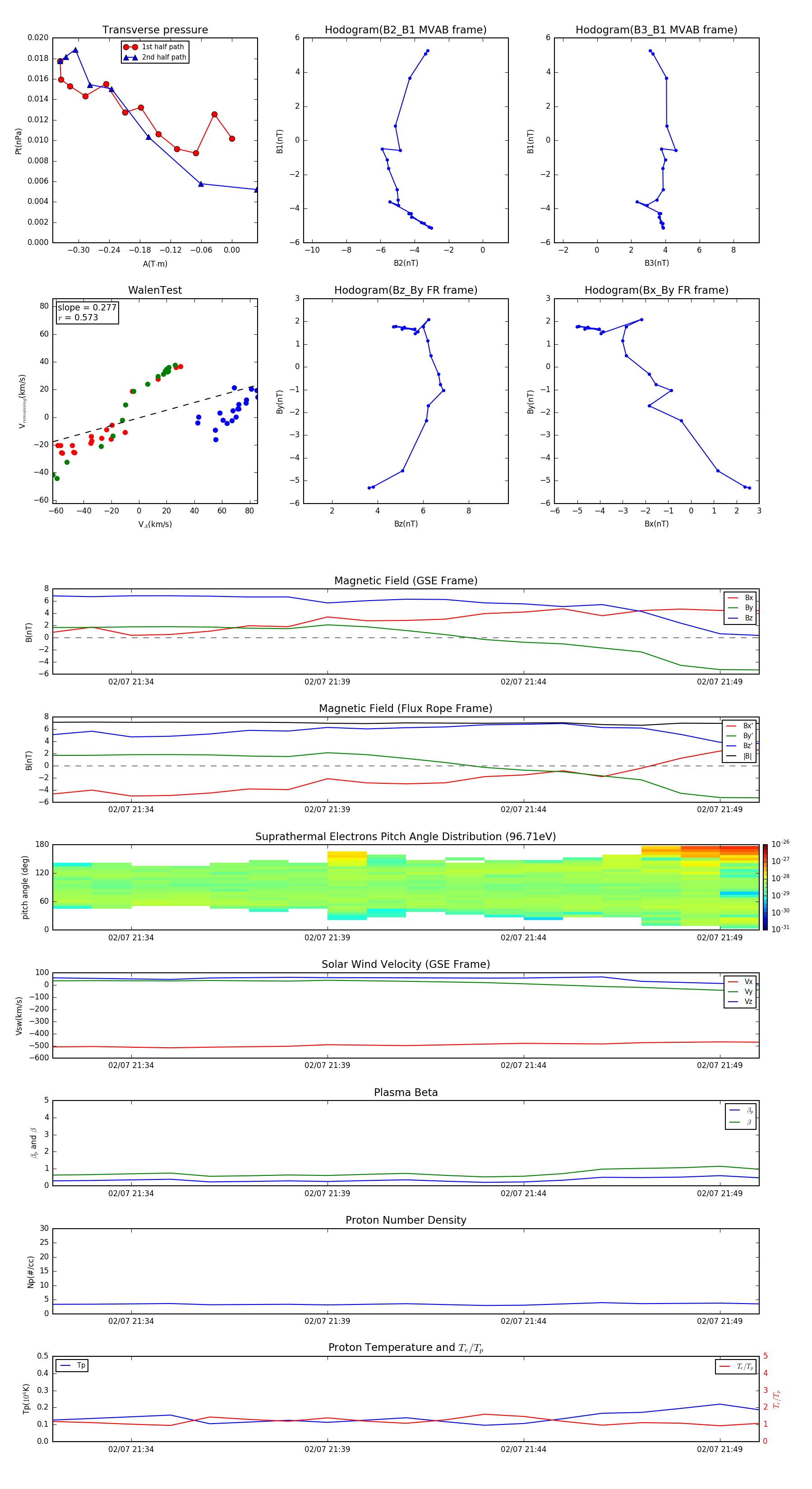Click the "Np(#/cc)" axis label

[x=31, y=1272]
